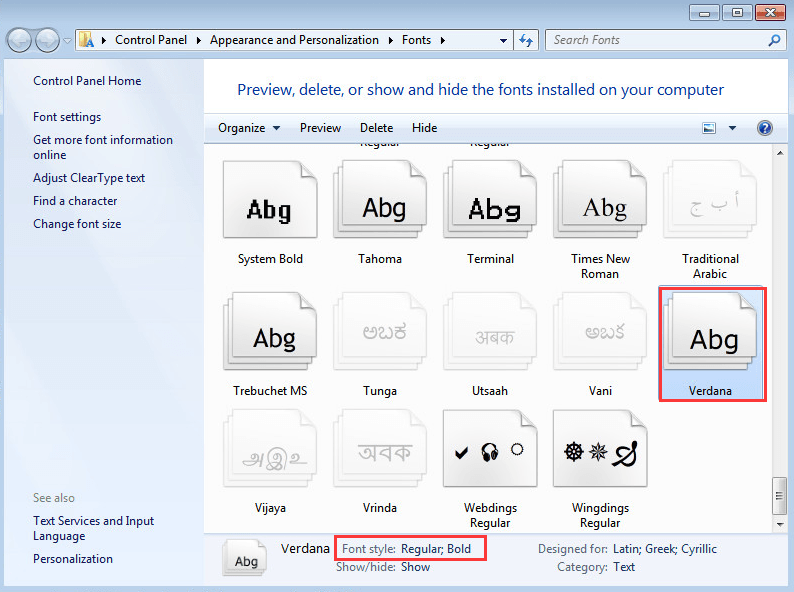
Task: Expand the arrow after Control Panel breadcrumb
Action: coord(198,41)
